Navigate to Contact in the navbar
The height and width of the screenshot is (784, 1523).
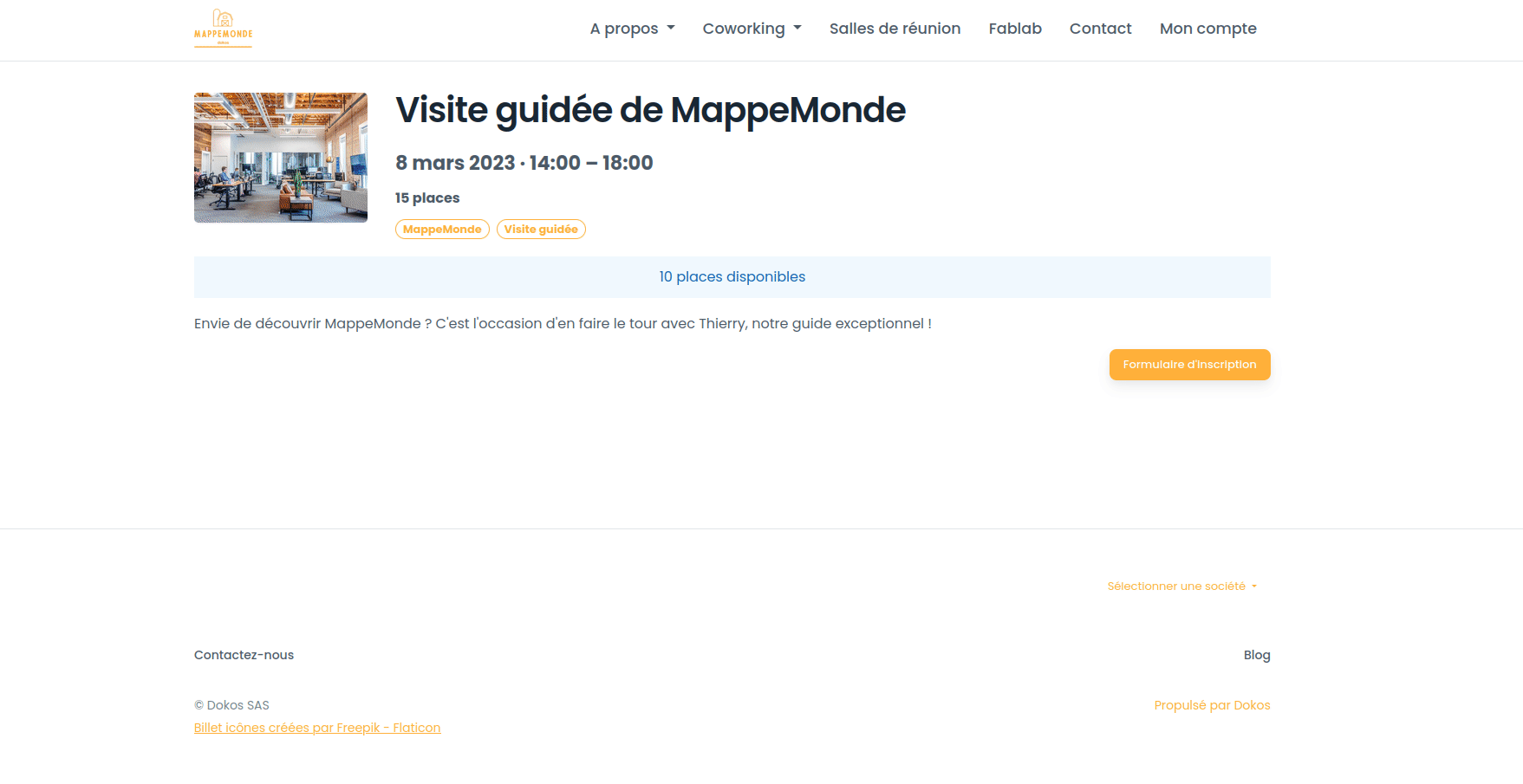(1100, 29)
